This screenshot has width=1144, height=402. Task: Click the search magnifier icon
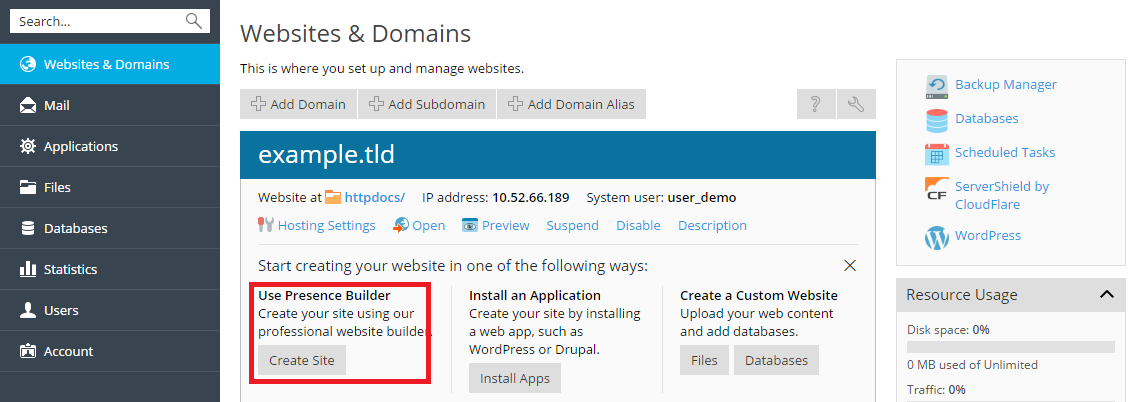(x=193, y=21)
